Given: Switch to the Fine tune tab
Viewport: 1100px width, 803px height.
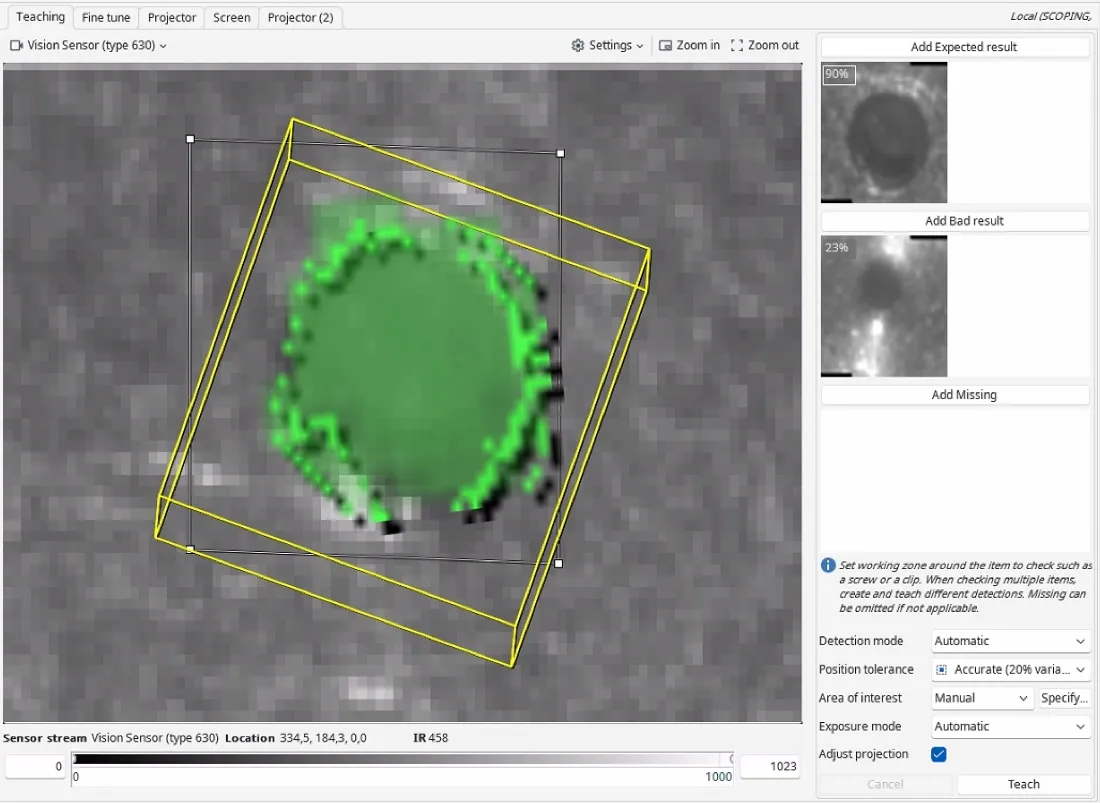Looking at the screenshot, I should pyautogui.click(x=106, y=18).
